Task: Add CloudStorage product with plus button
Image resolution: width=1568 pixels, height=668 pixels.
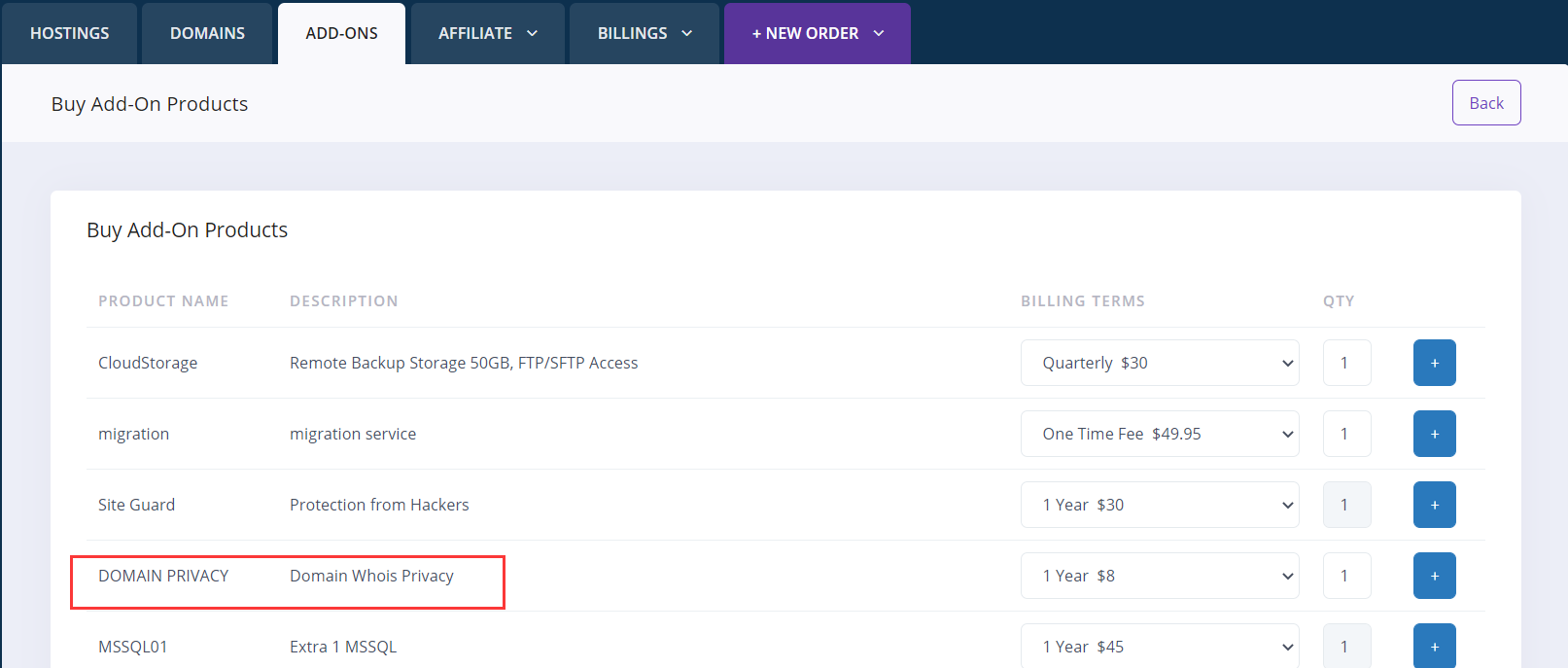Action: click(x=1434, y=363)
